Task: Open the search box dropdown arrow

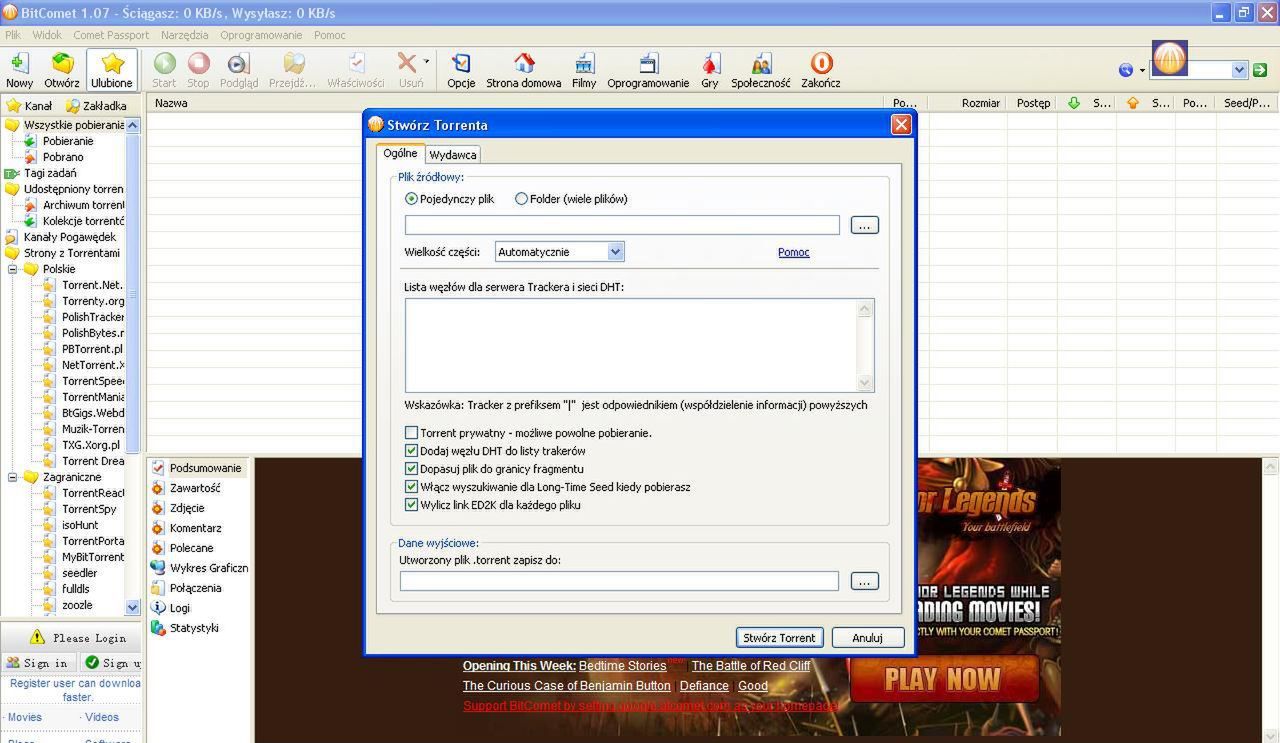Action: click(1240, 70)
